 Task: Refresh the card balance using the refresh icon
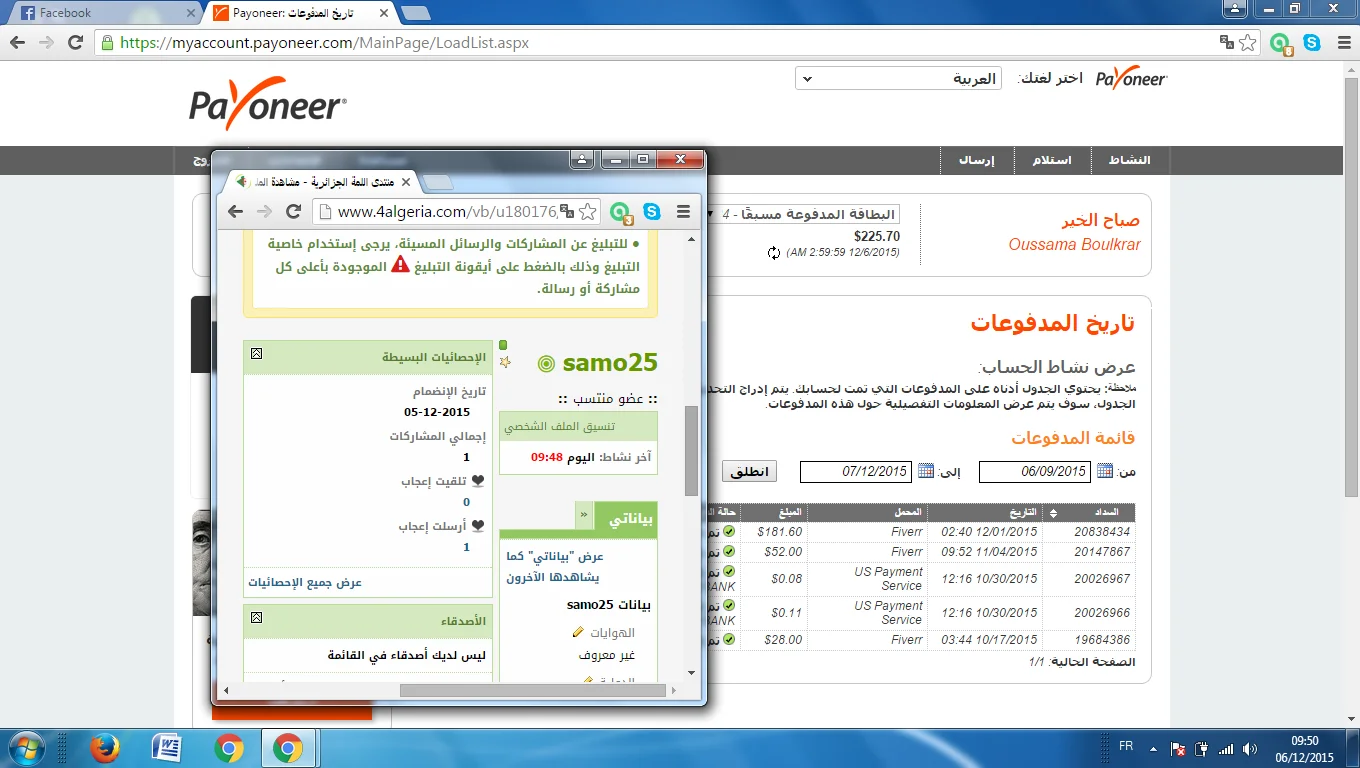773,253
